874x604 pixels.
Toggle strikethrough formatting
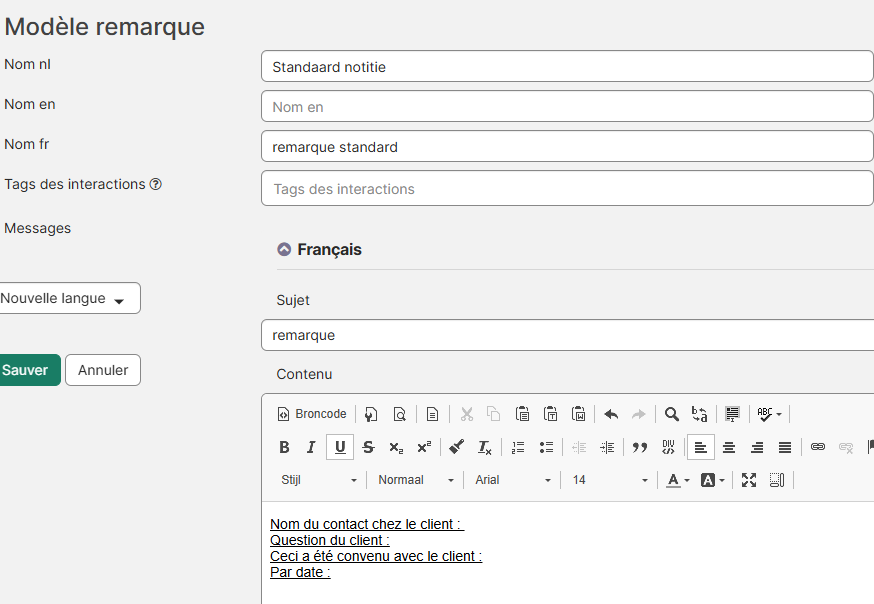[368, 447]
